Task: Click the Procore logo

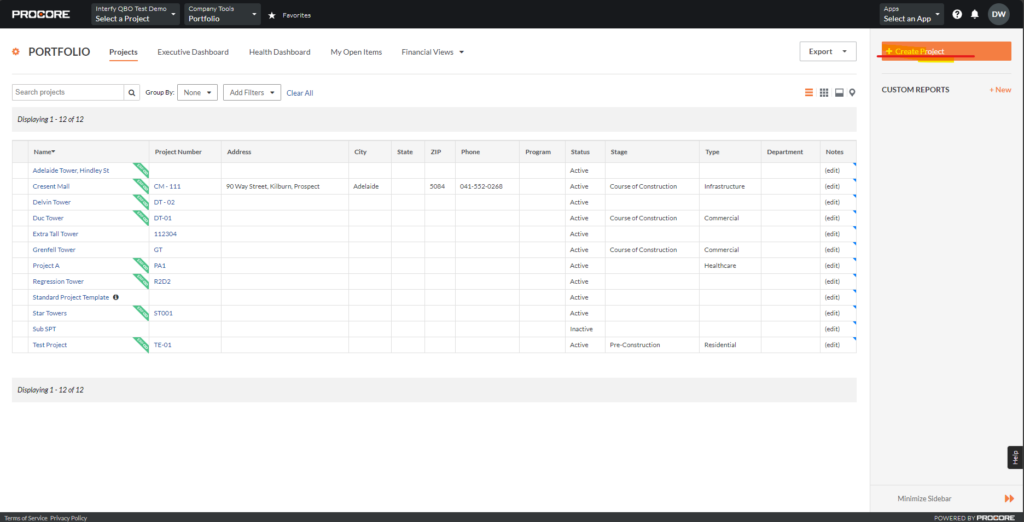Action: pos(40,14)
